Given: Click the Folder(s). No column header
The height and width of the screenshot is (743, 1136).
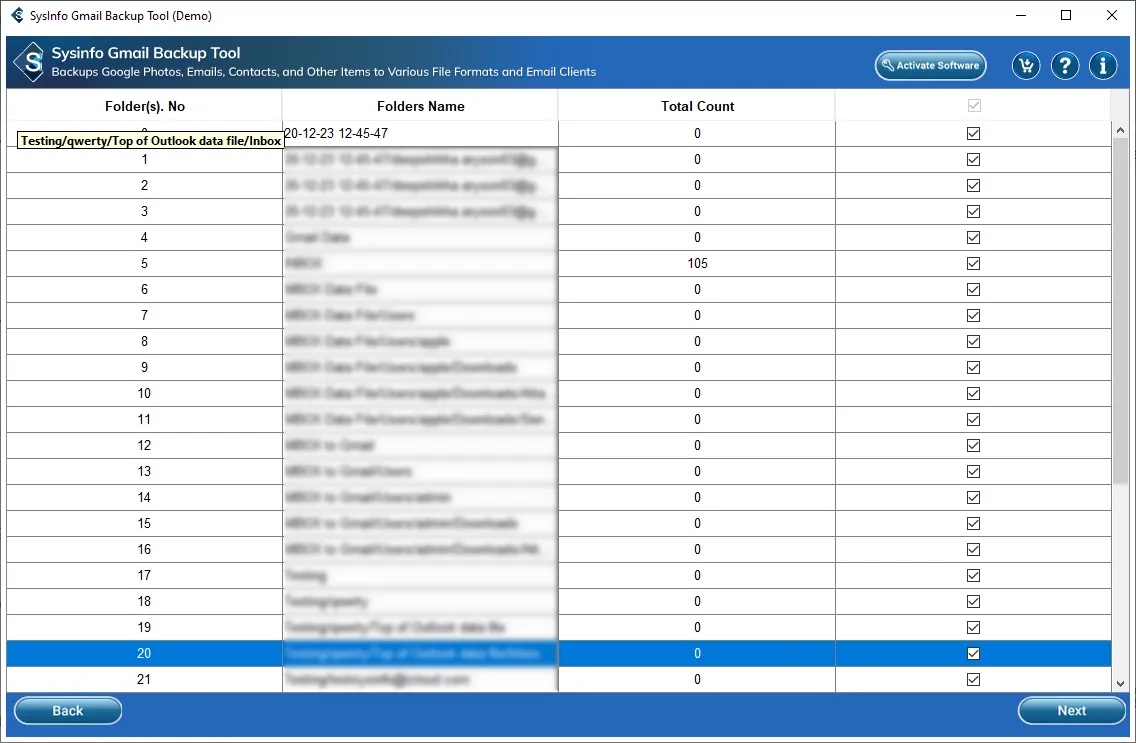Looking at the screenshot, I should point(144,106).
